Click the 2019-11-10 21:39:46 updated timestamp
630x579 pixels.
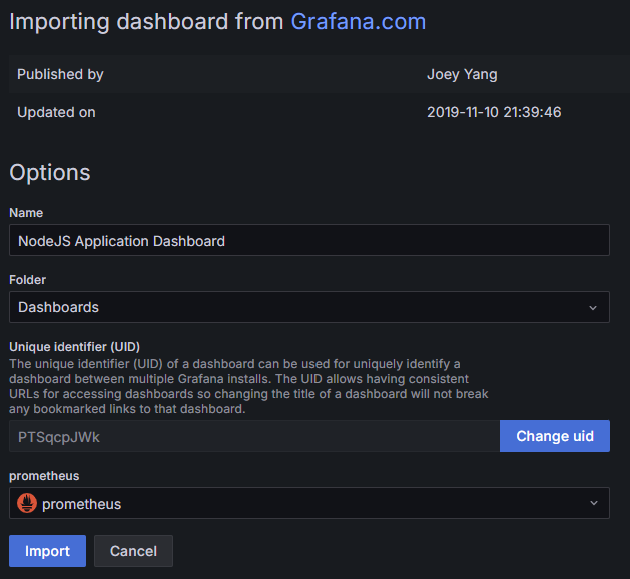click(494, 112)
